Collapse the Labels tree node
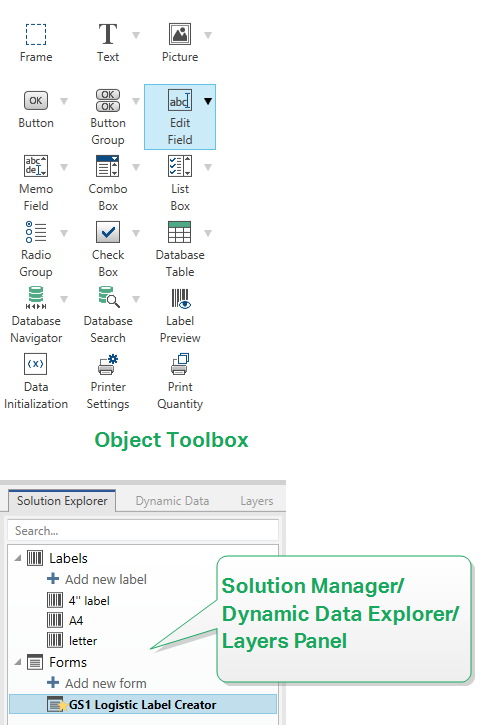Image resolution: width=485 pixels, height=725 pixels. pyautogui.click(x=18, y=558)
